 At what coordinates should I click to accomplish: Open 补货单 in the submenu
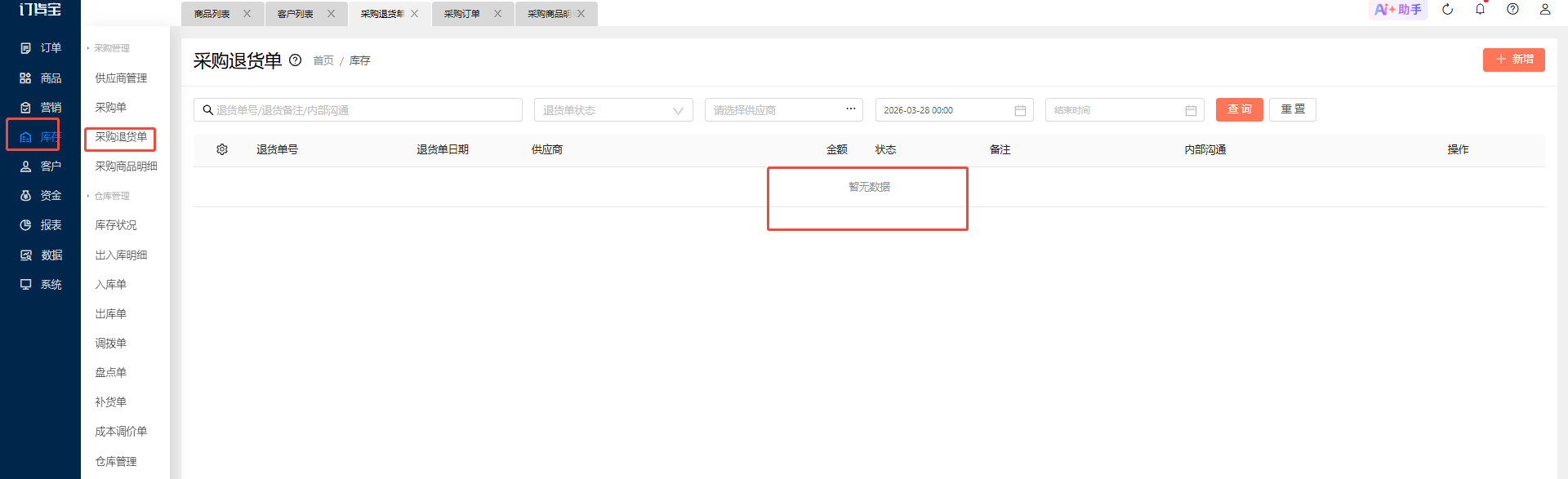click(111, 402)
